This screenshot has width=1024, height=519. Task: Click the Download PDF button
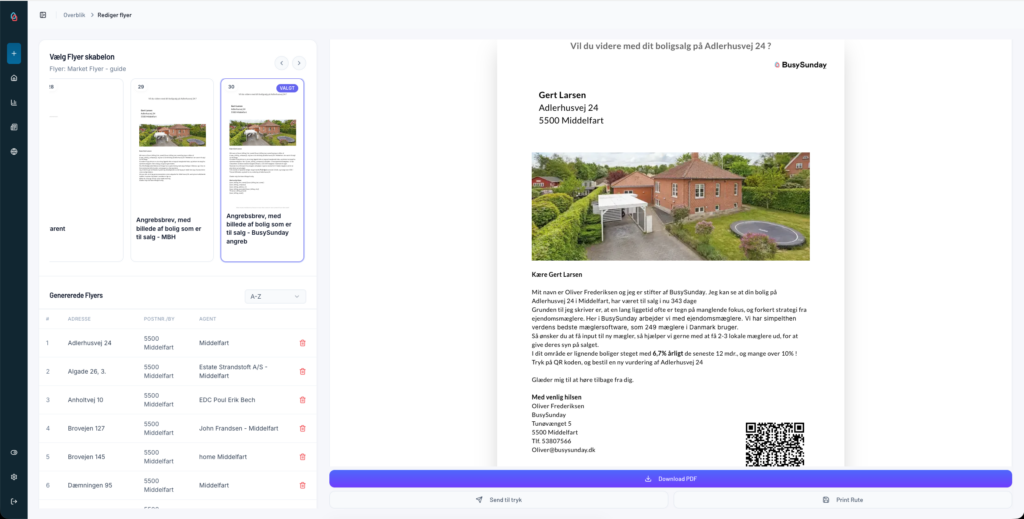click(670, 479)
